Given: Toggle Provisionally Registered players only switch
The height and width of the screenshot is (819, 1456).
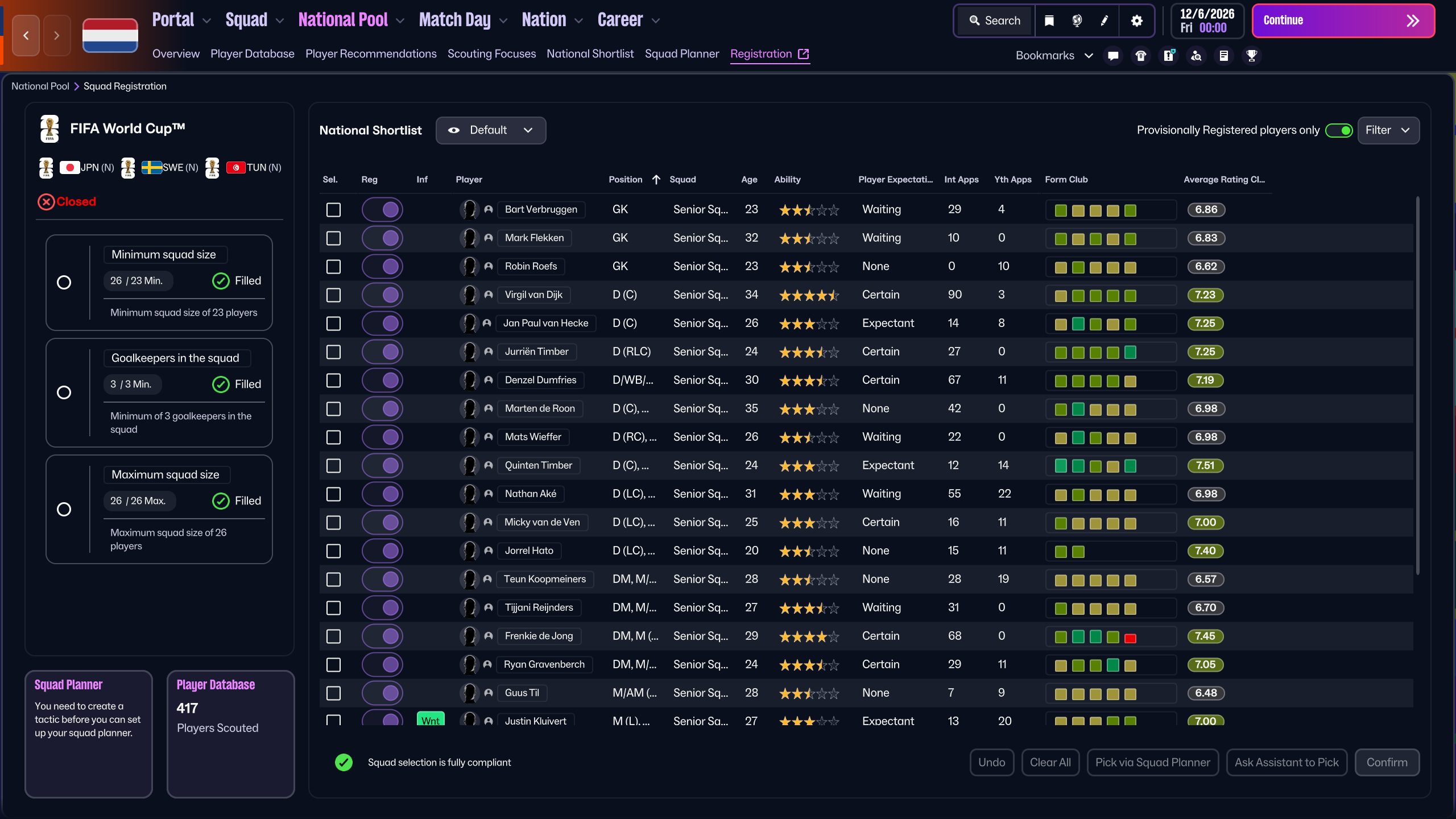Looking at the screenshot, I should (1339, 130).
